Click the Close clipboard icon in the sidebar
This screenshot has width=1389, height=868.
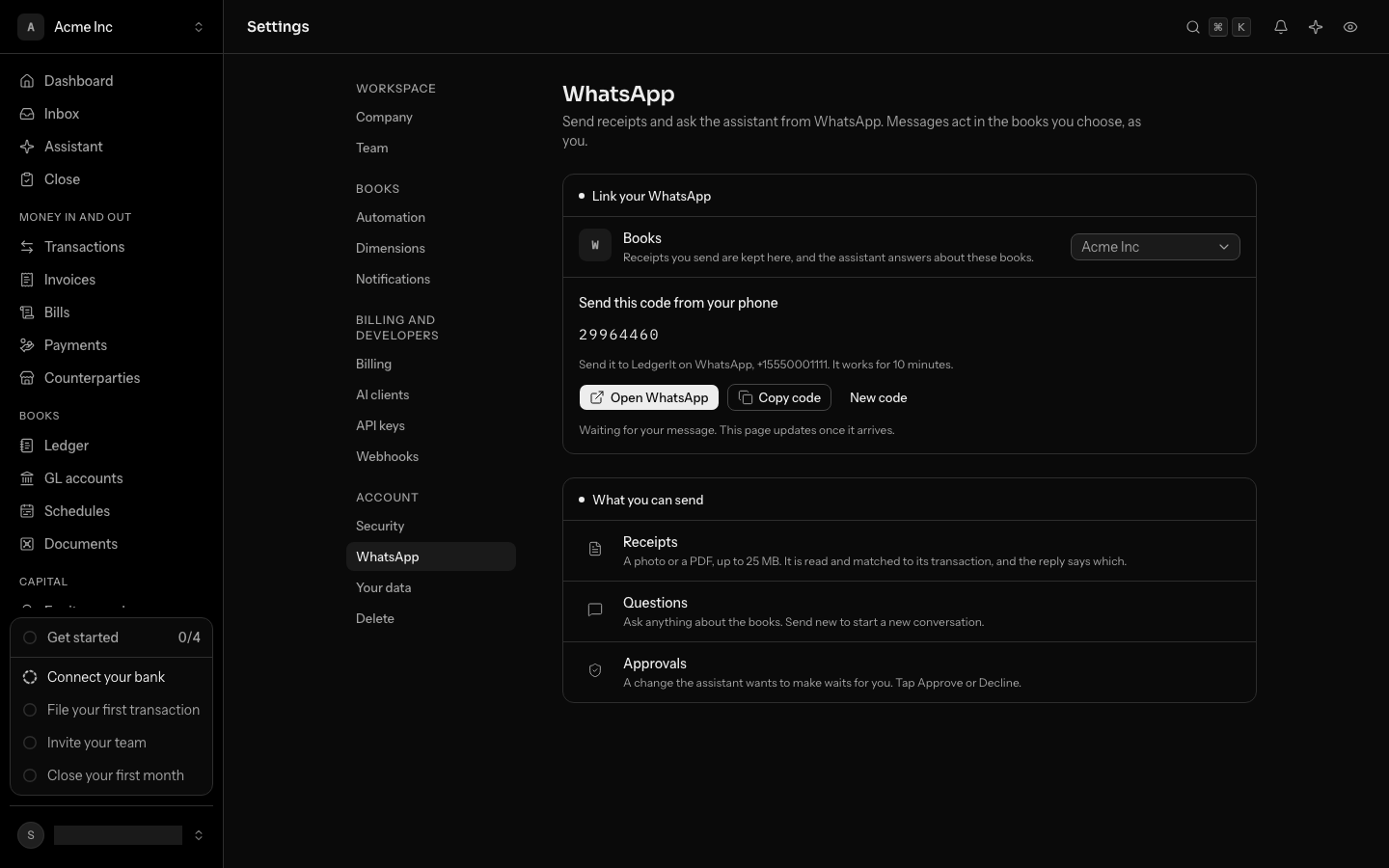(27, 179)
